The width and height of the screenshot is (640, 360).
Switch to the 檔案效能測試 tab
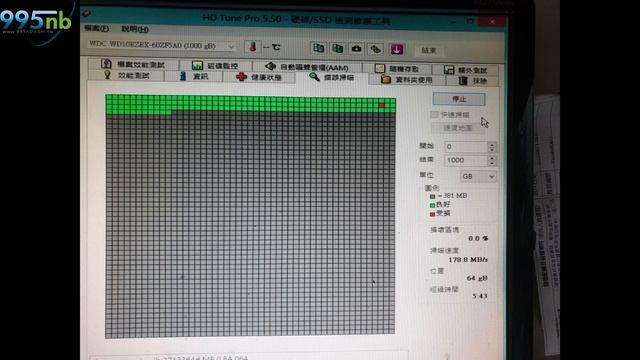[133, 64]
